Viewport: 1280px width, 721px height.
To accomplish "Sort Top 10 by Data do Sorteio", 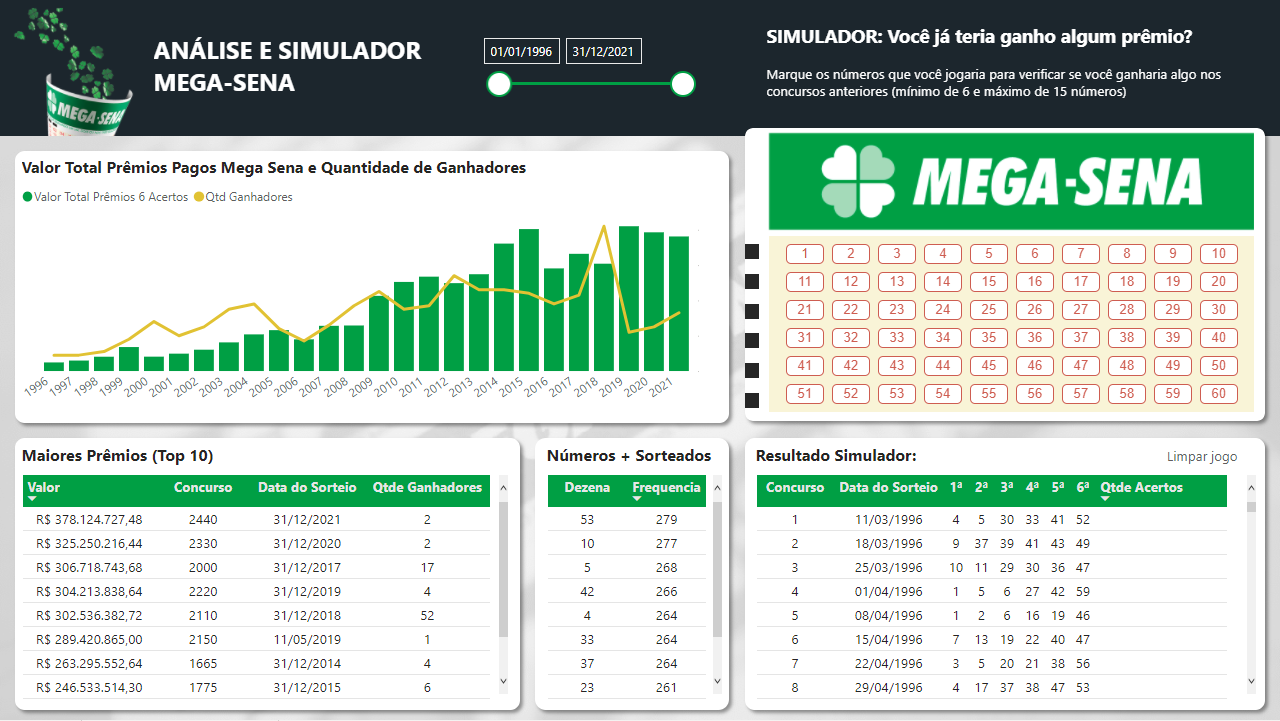I will coord(307,488).
